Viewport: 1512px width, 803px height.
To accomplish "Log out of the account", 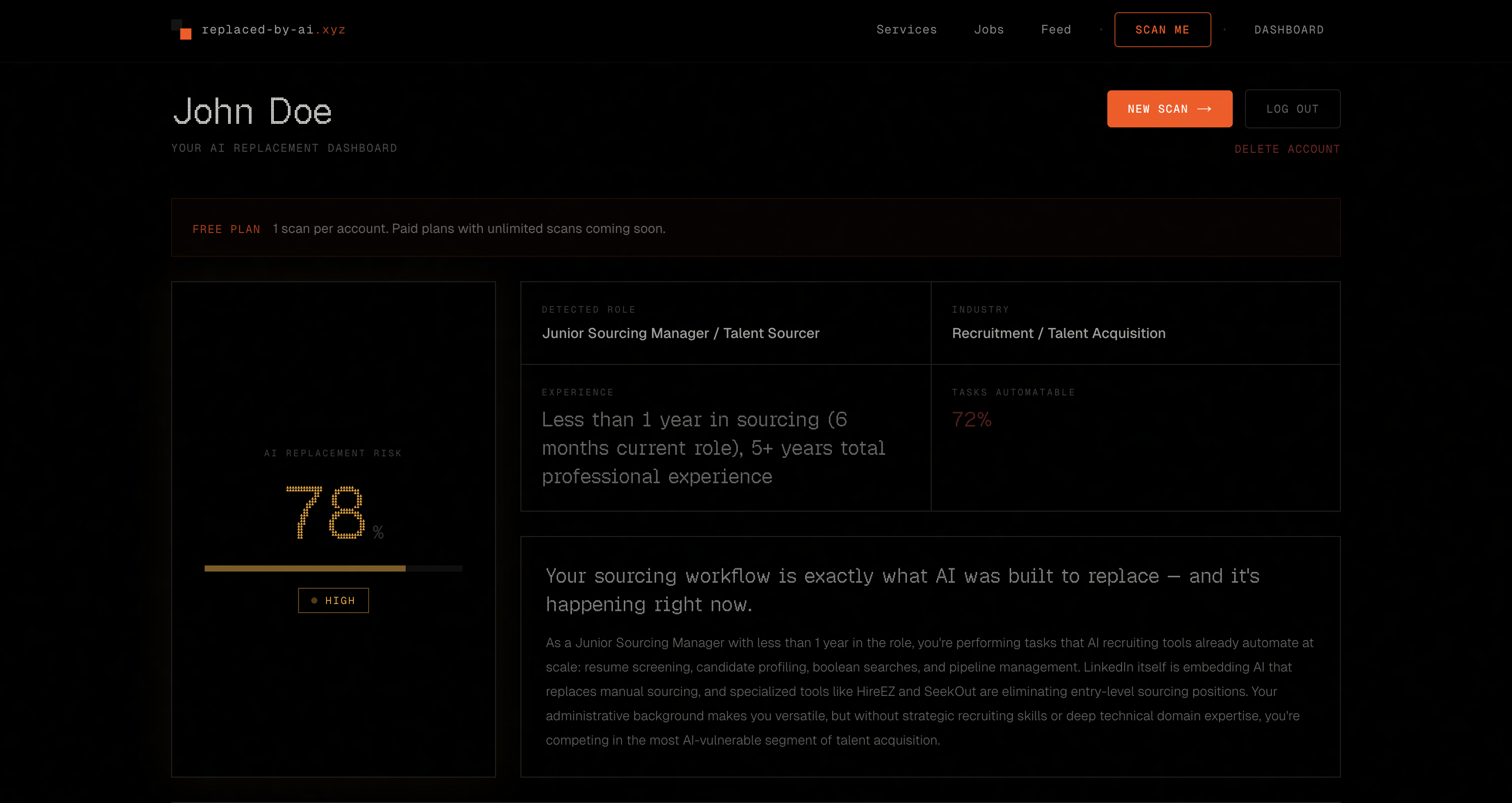I will click(x=1293, y=109).
